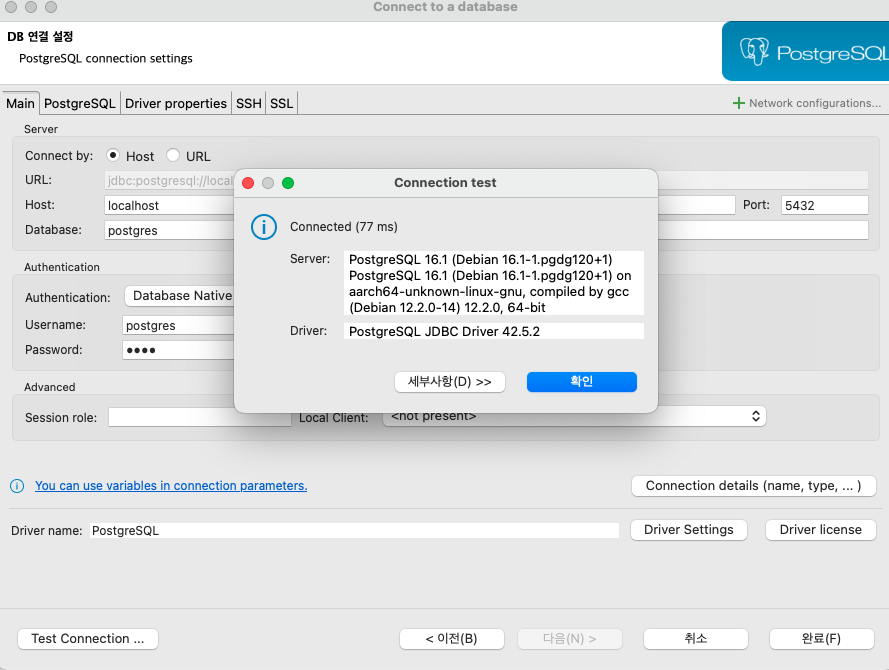Select the Host connect-by radio button
The image size is (889, 670).
tap(113, 155)
